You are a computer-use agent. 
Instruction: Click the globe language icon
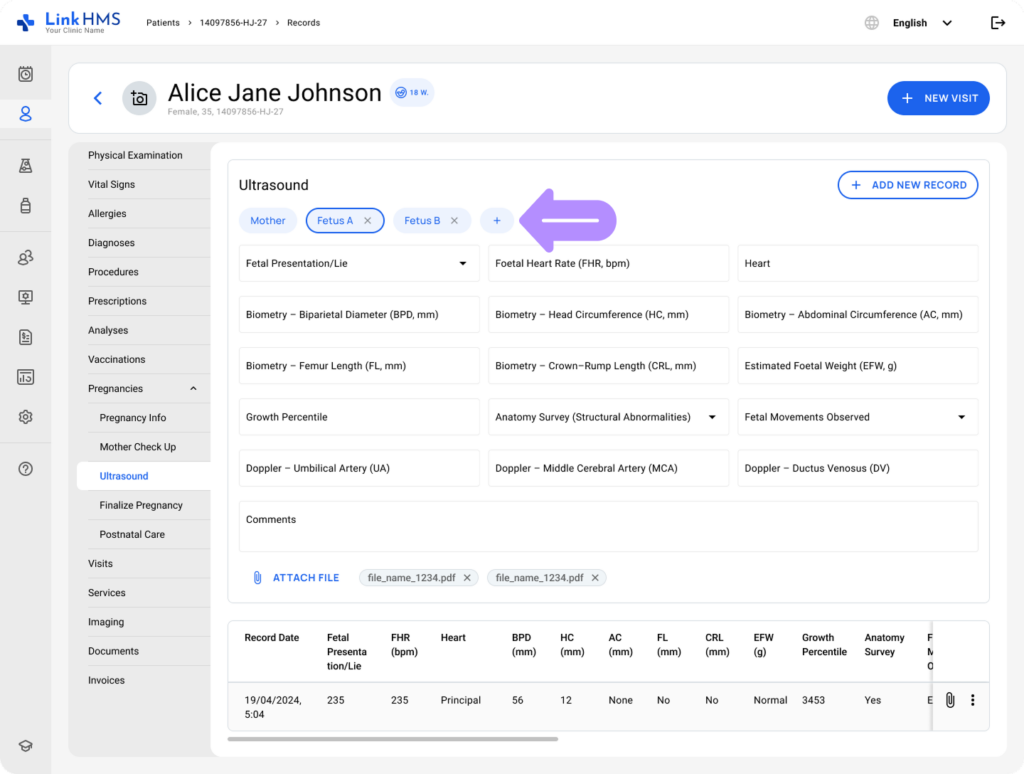(x=872, y=23)
